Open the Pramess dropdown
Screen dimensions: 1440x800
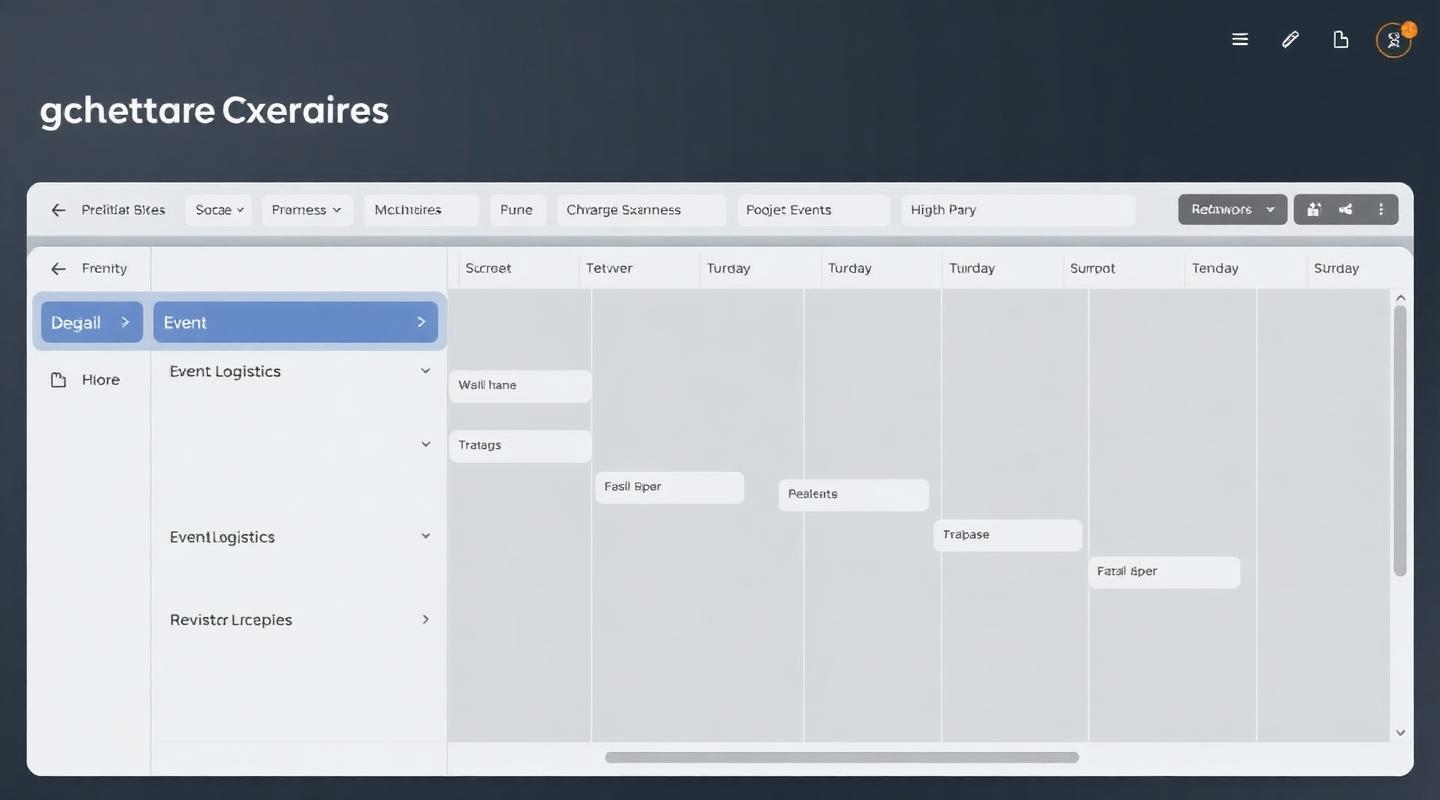coord(307,210)
